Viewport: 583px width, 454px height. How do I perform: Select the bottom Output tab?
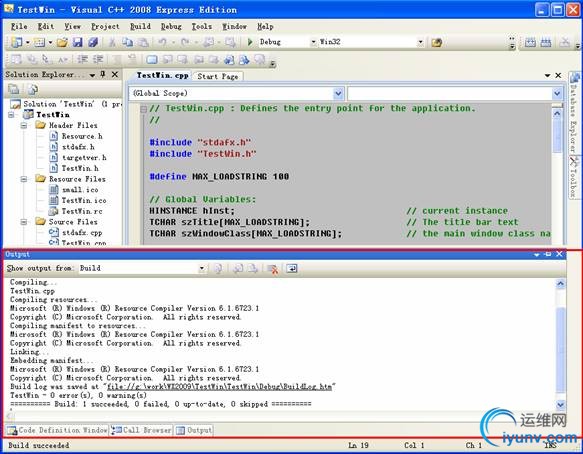click(194, 430)
